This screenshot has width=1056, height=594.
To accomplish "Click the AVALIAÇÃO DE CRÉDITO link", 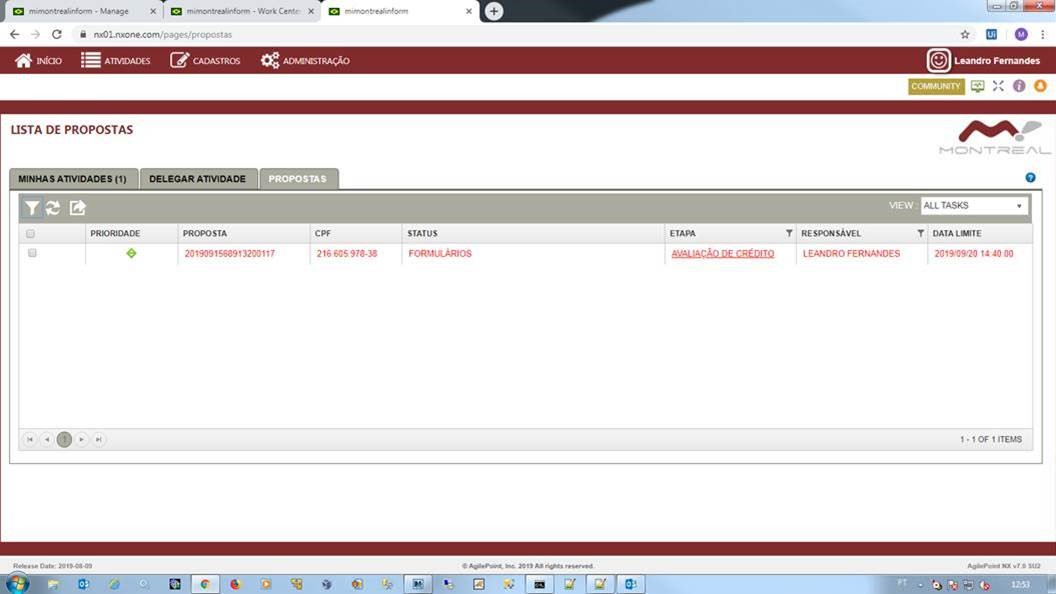I will [722, 254].
